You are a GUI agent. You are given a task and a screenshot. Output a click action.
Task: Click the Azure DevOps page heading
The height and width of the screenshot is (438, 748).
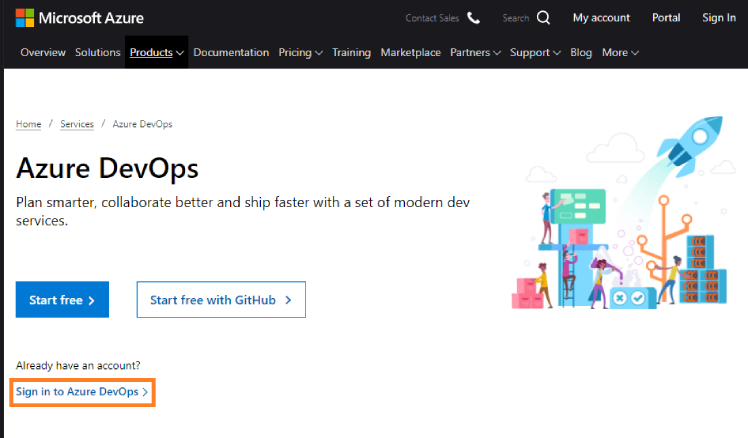tap(107, 169)
